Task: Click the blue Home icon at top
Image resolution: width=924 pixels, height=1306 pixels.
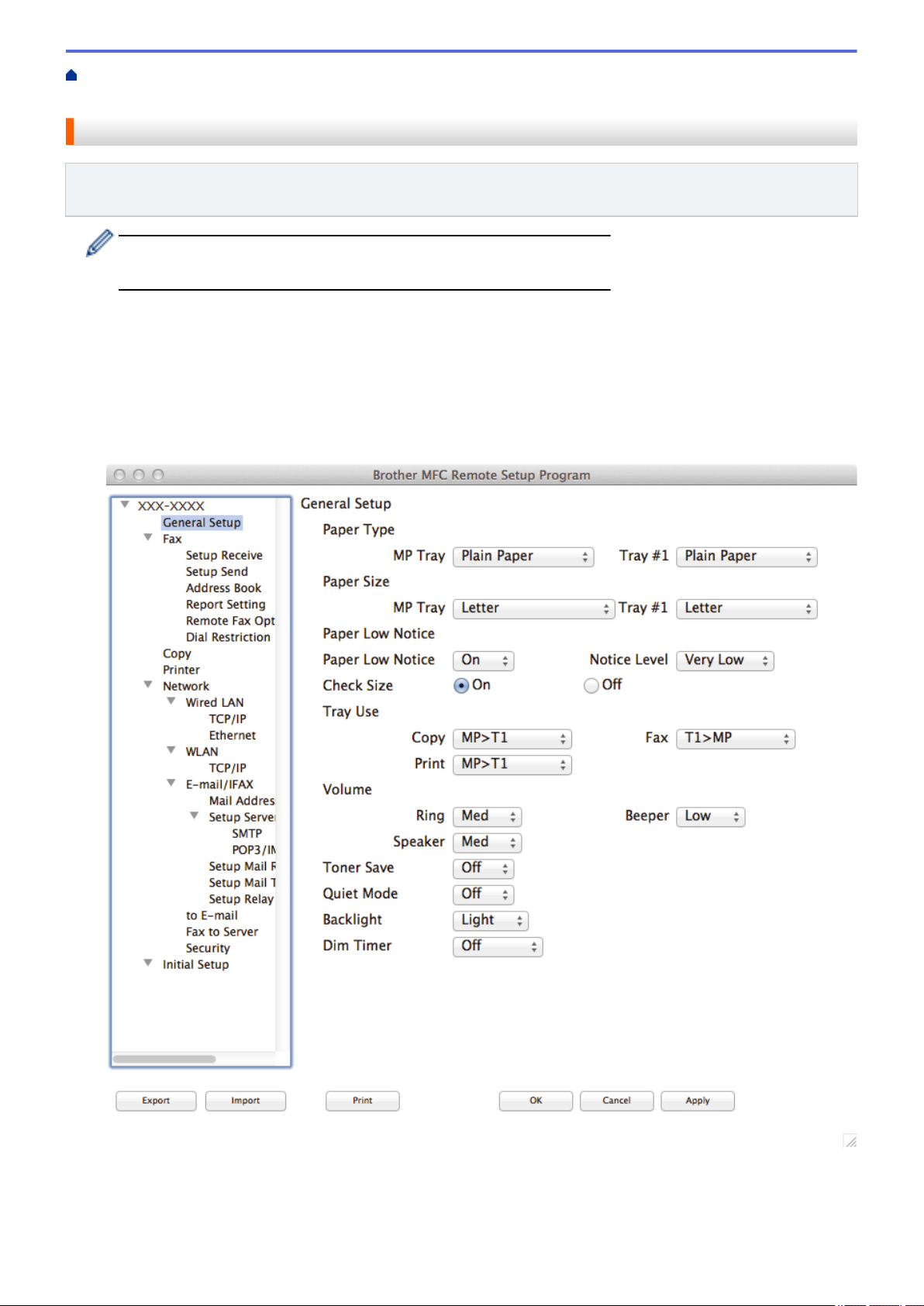Action: pos(71,75)
